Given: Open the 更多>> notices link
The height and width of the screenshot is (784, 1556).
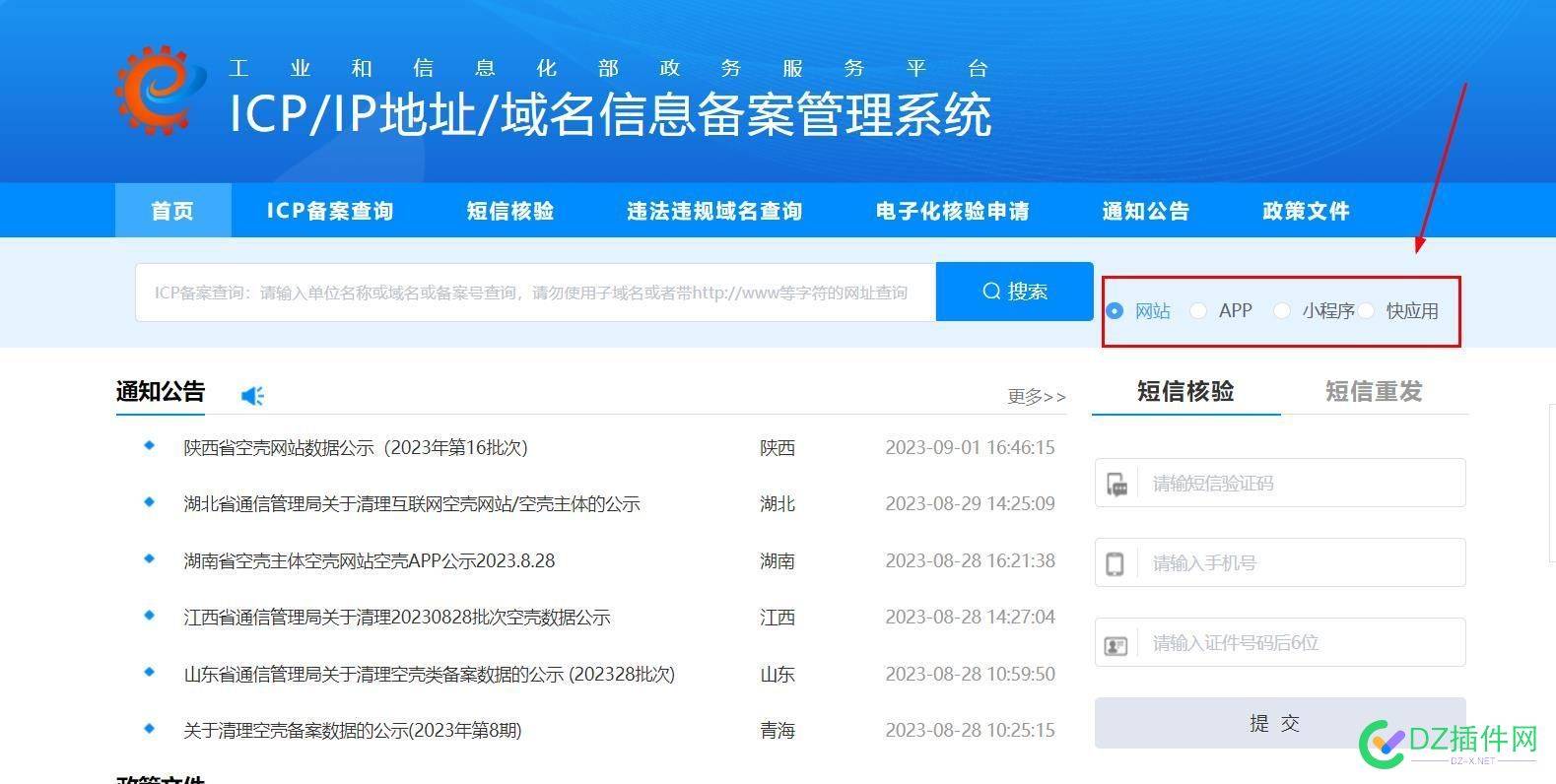Looking at the screenshot, I should point(1037,396).
